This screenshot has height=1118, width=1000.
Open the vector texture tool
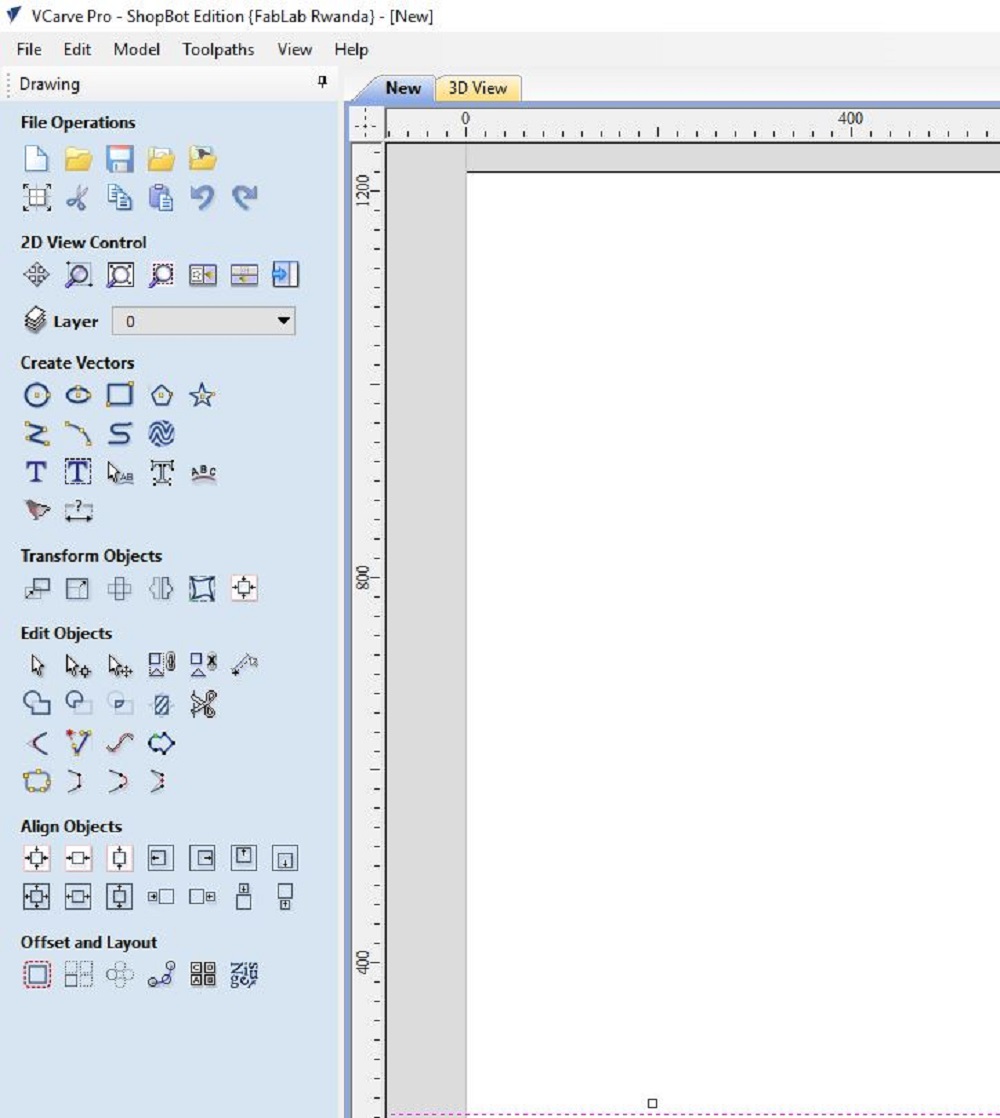coord(161,434)
